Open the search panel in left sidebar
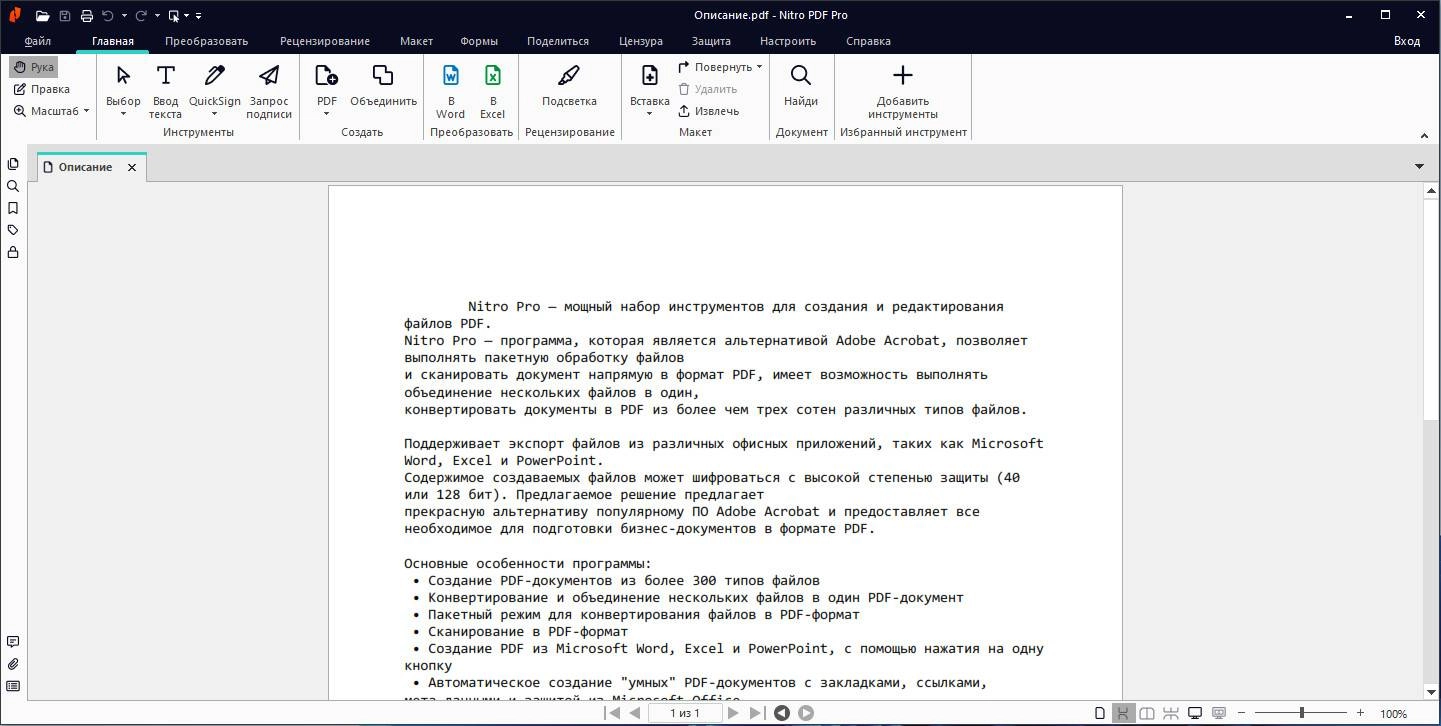The height and width of the screenshot is (726, 1441). tap(13, 186)
